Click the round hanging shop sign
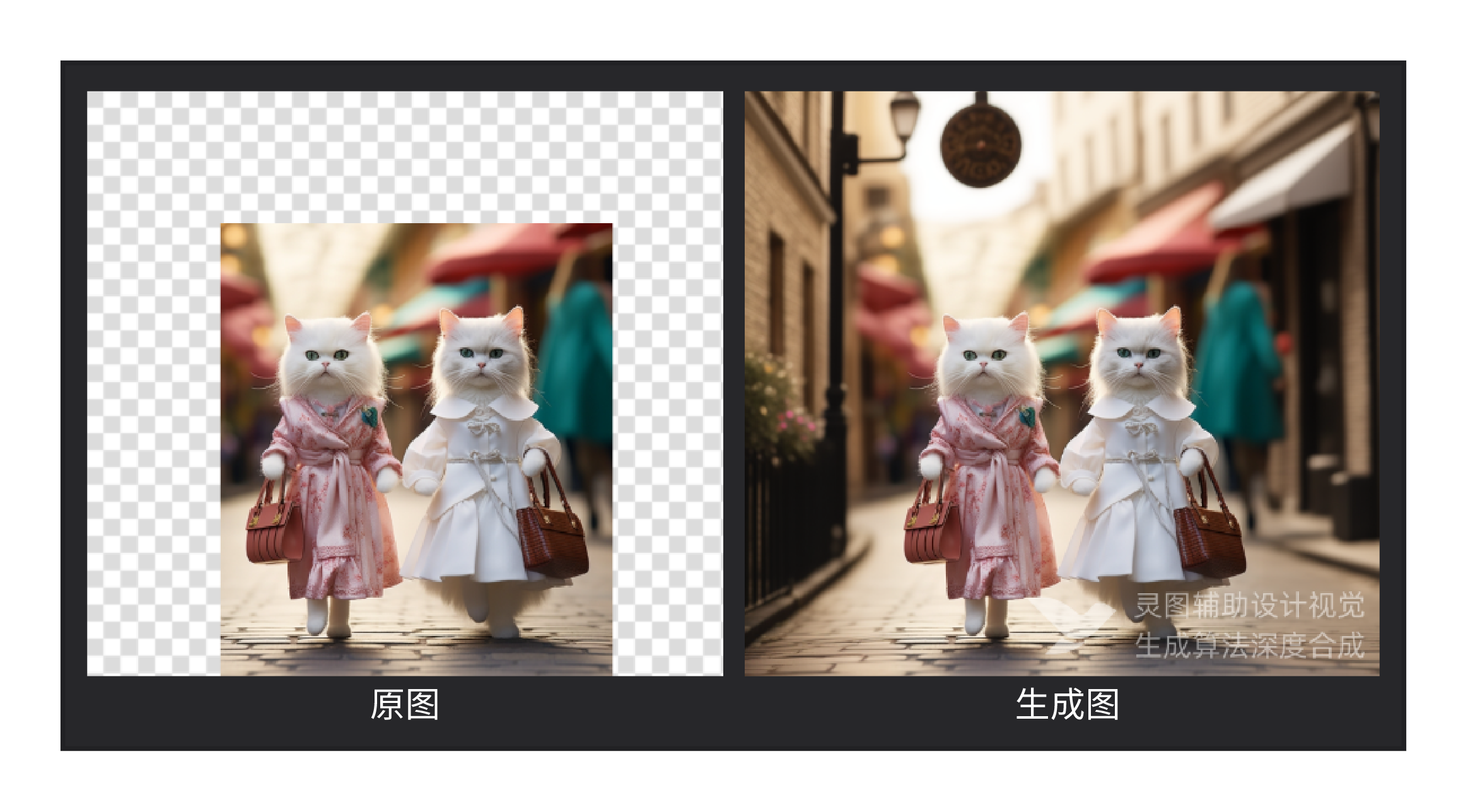Viewport: 1468px width, 812px height. 981,146
